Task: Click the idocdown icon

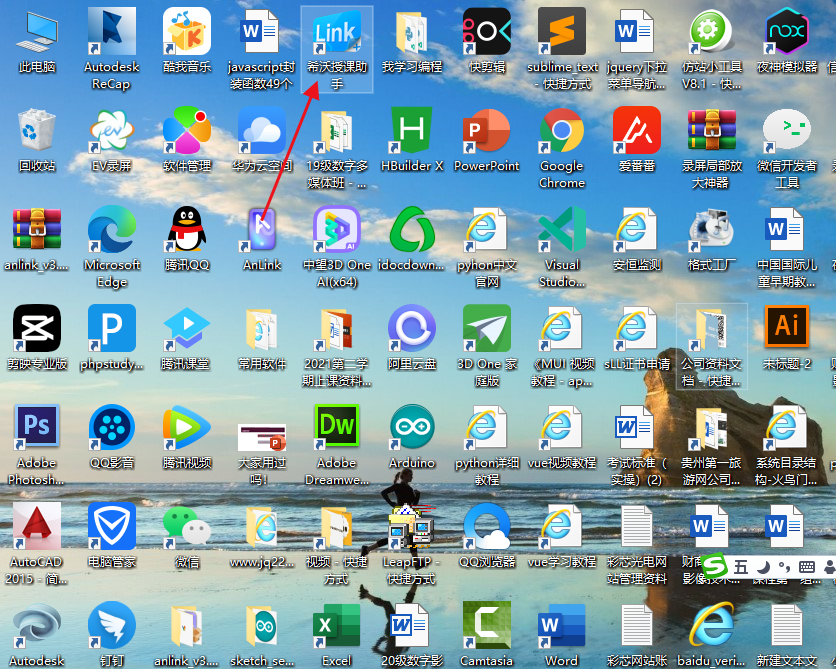Action: [412, 229]
